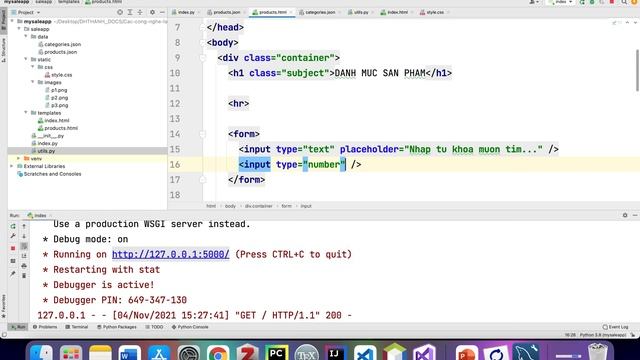The image size is (640, 360).
Task: Open MySQL Workbench dolphin icon in Dock
Action: tap(526, 353)
